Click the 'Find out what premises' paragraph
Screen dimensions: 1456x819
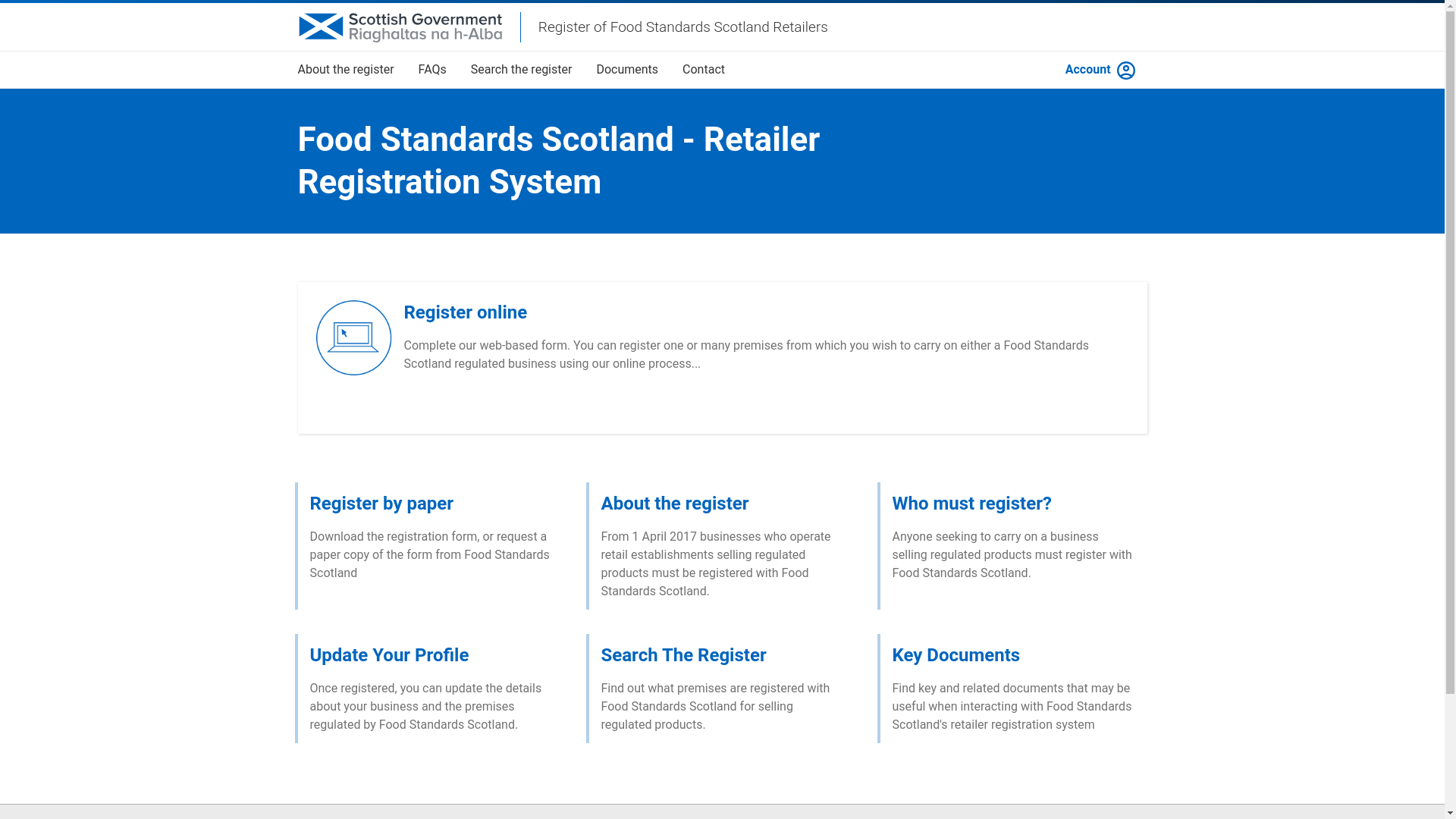point(715,707)
